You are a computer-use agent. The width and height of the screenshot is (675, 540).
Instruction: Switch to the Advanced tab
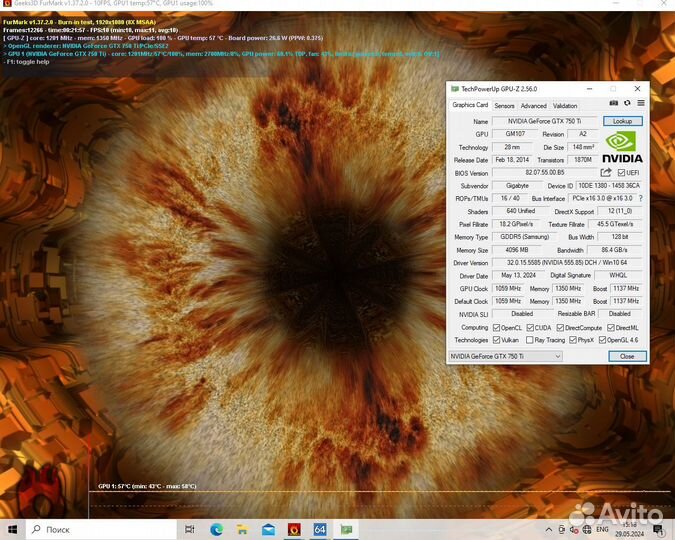pyautogui.click(x=533, y=105)
